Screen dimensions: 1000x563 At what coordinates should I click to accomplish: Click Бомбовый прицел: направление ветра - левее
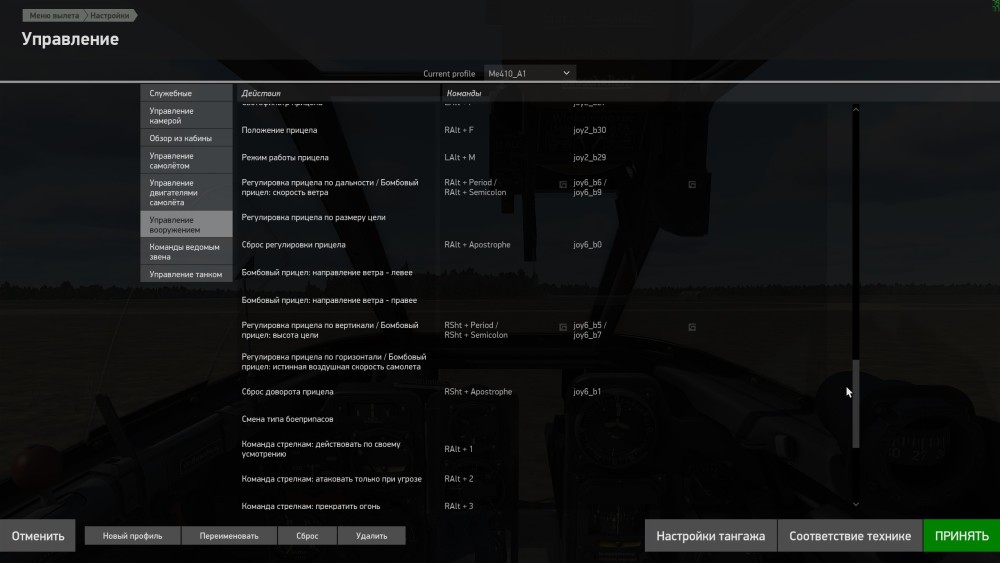(x=327, y=273)
